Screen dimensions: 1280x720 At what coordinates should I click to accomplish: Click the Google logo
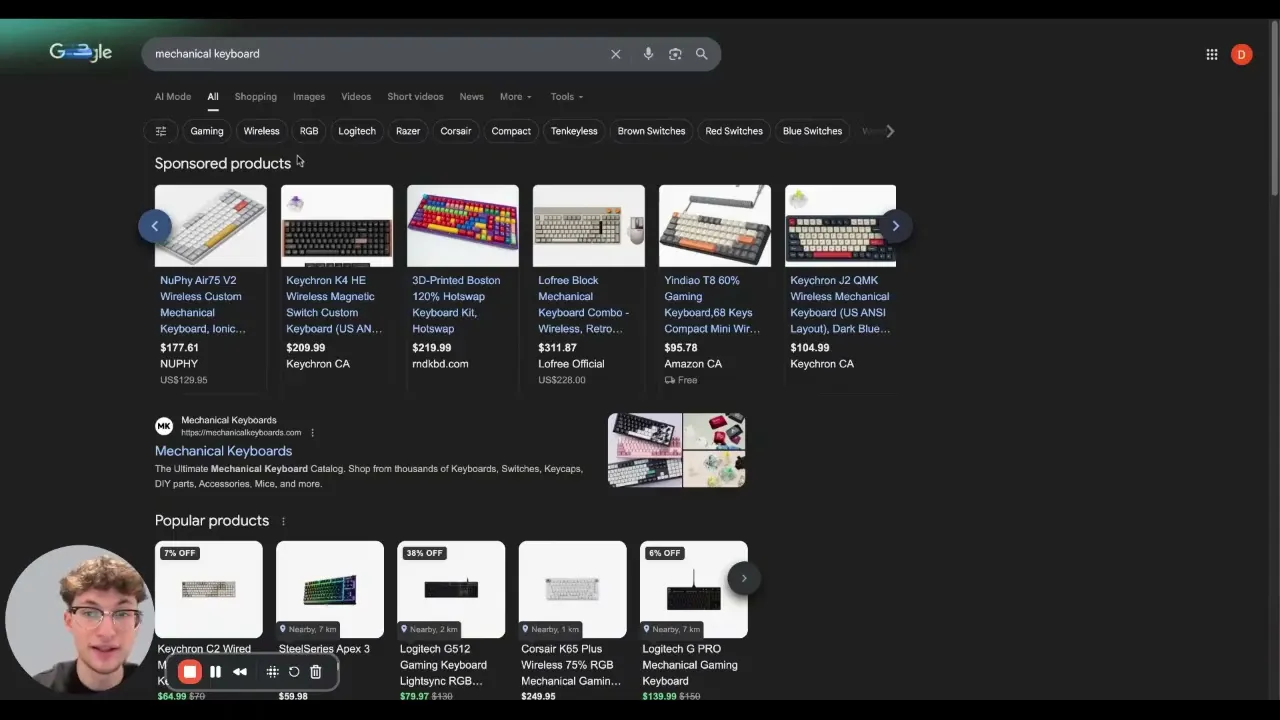tap(81, 53)
